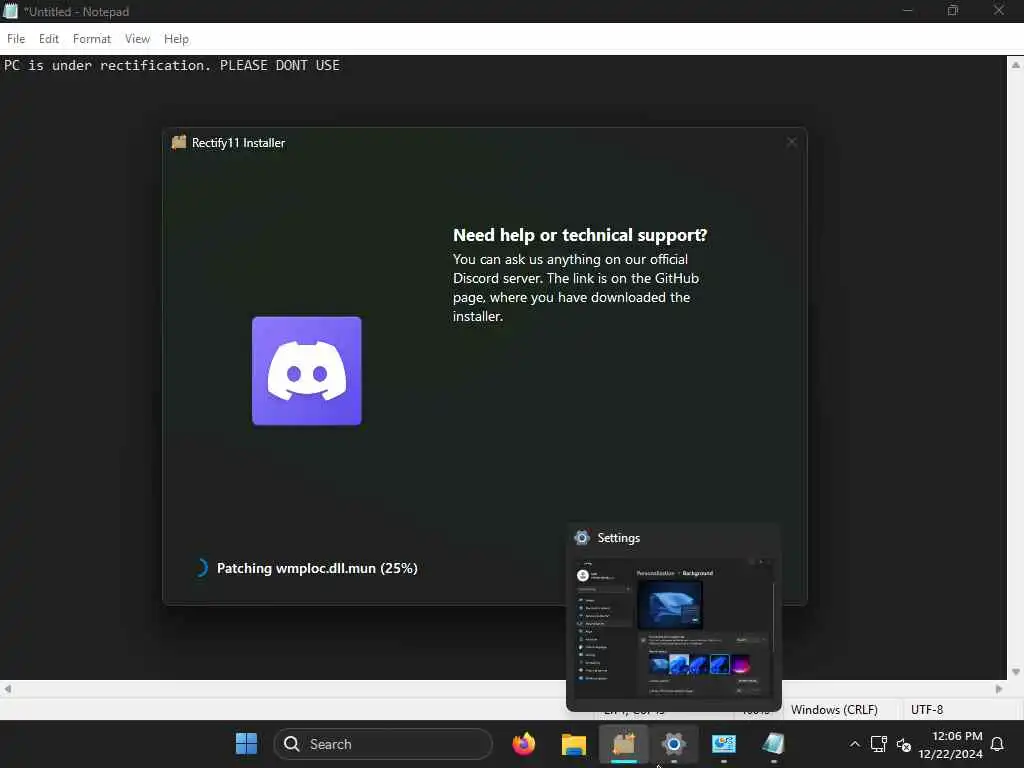
Task: Click the Rectify11 Installer title bar icon
Action: point(178,142)
